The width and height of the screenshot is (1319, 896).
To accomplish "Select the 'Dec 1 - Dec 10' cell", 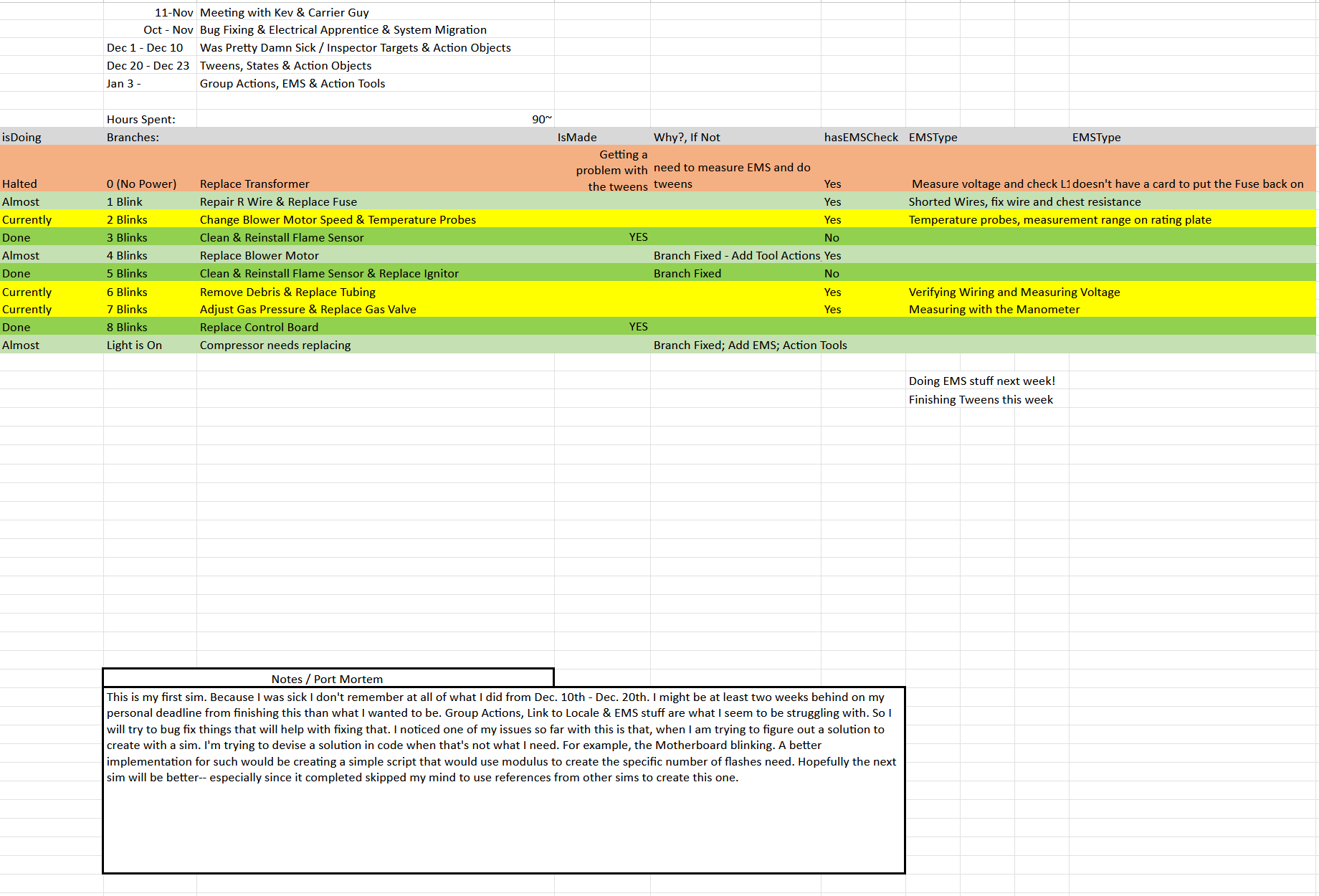I will (x=150, y=47).
